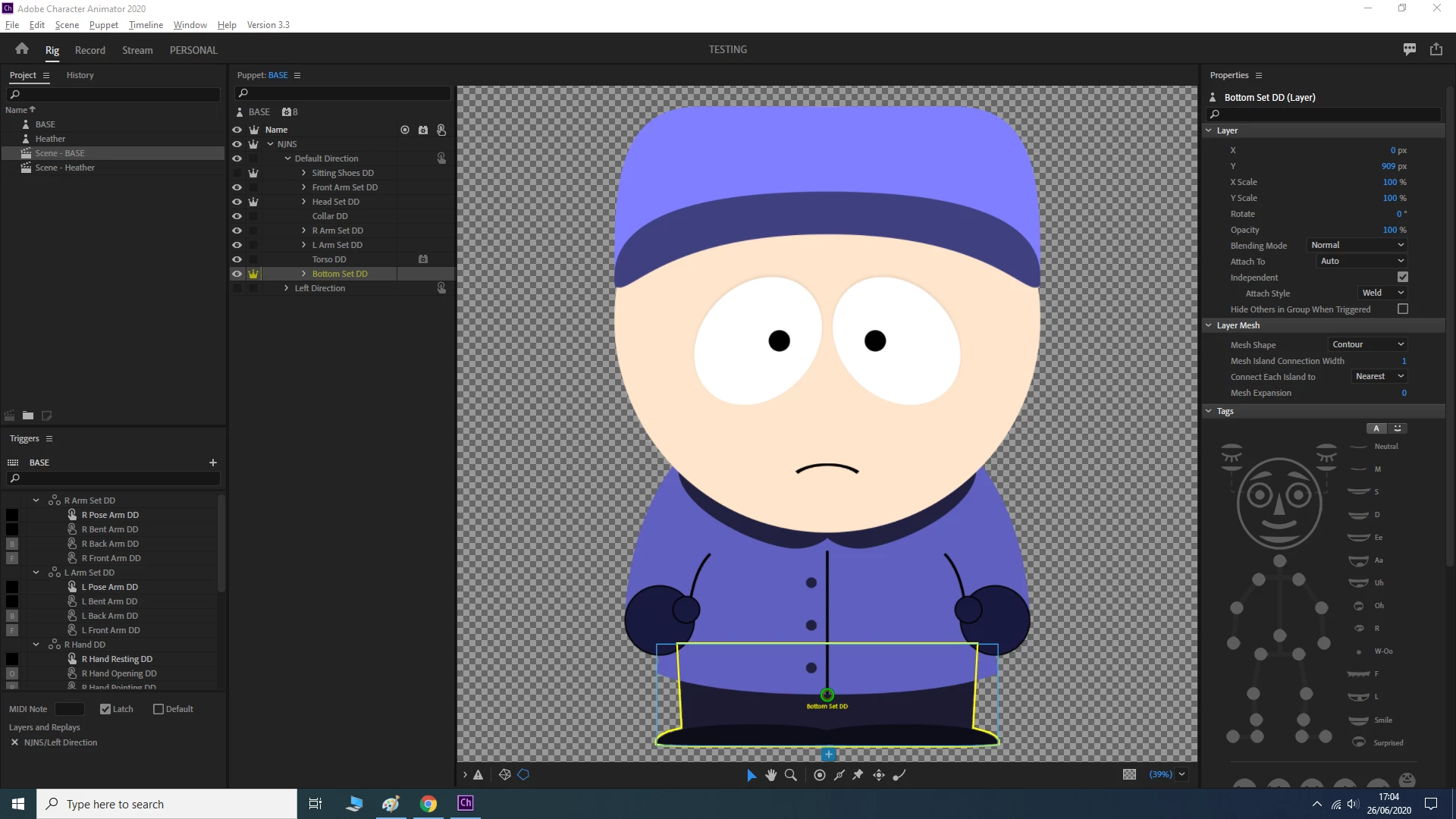Select the R Pose Arm DD trigger
The image size is (1456, 819).
point(110,515)
